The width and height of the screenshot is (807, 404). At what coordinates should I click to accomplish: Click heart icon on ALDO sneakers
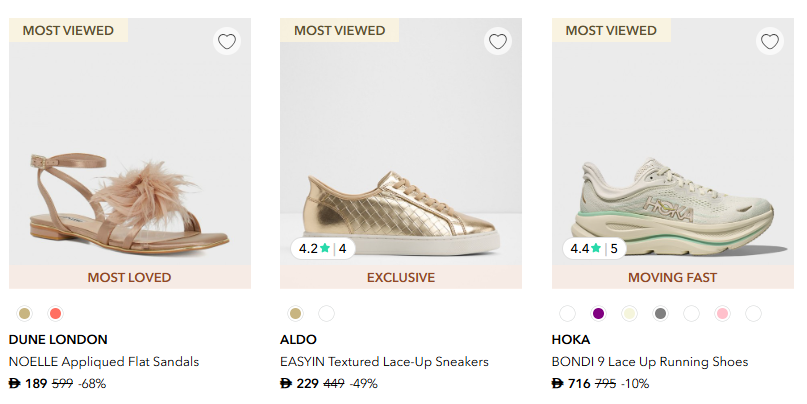(498, 42)
